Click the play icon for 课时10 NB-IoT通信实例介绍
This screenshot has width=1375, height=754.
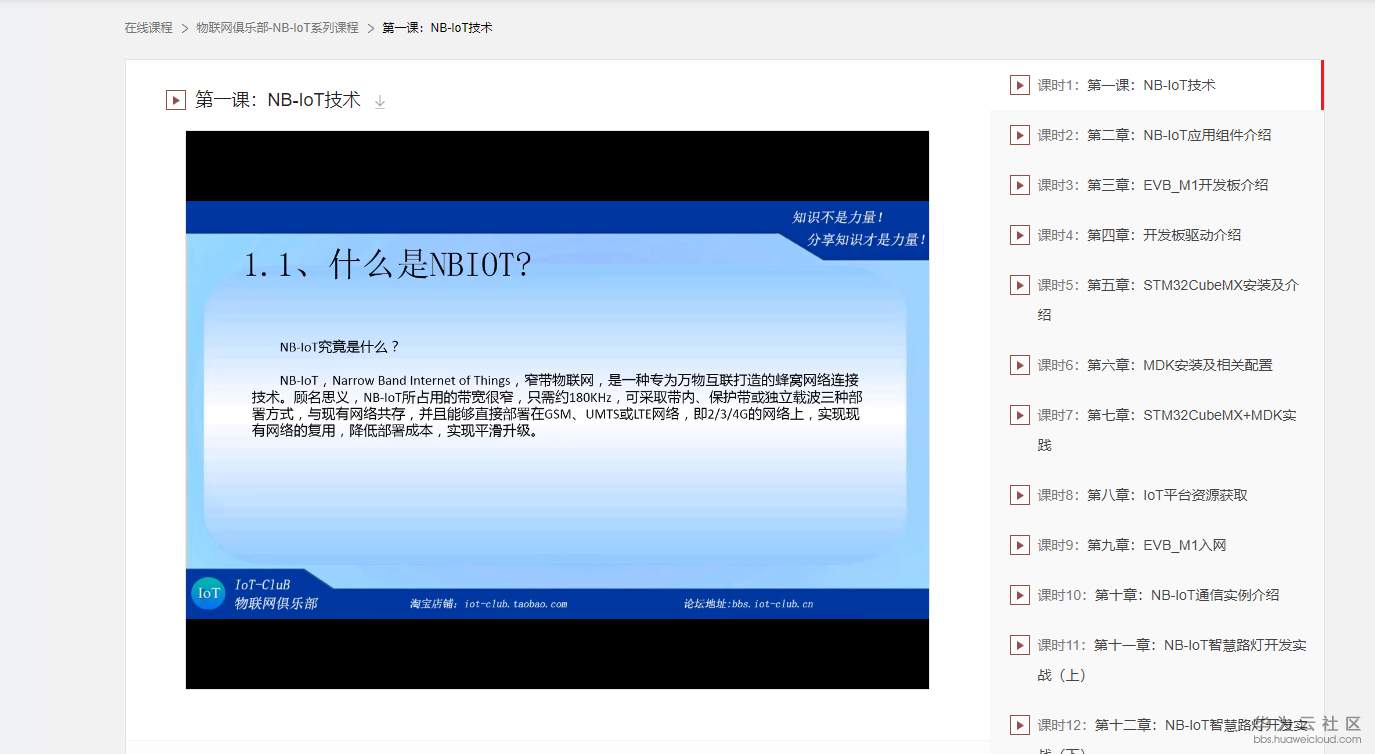(1019, 595)
